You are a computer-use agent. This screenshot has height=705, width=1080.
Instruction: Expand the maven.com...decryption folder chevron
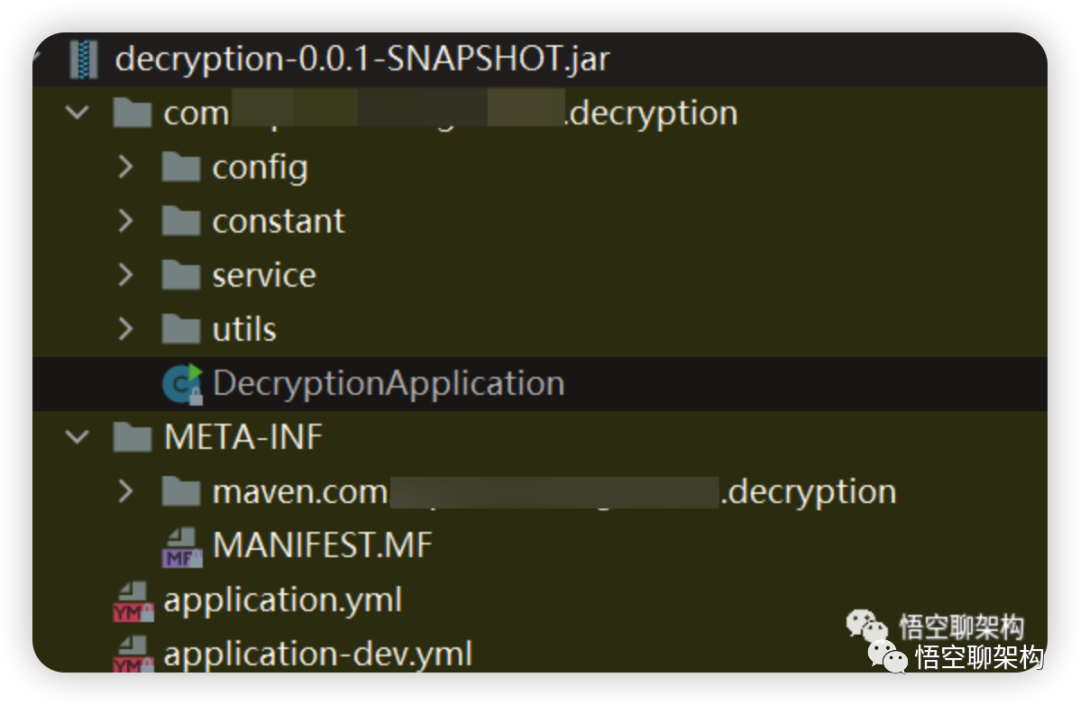125,492
